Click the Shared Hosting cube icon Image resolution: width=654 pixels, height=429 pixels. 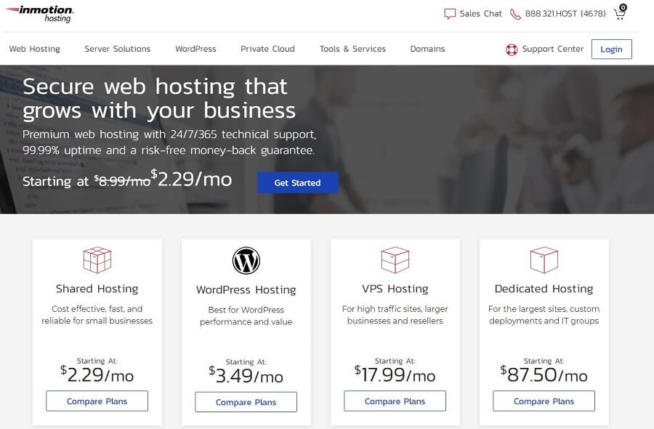[x=97, y=260]
